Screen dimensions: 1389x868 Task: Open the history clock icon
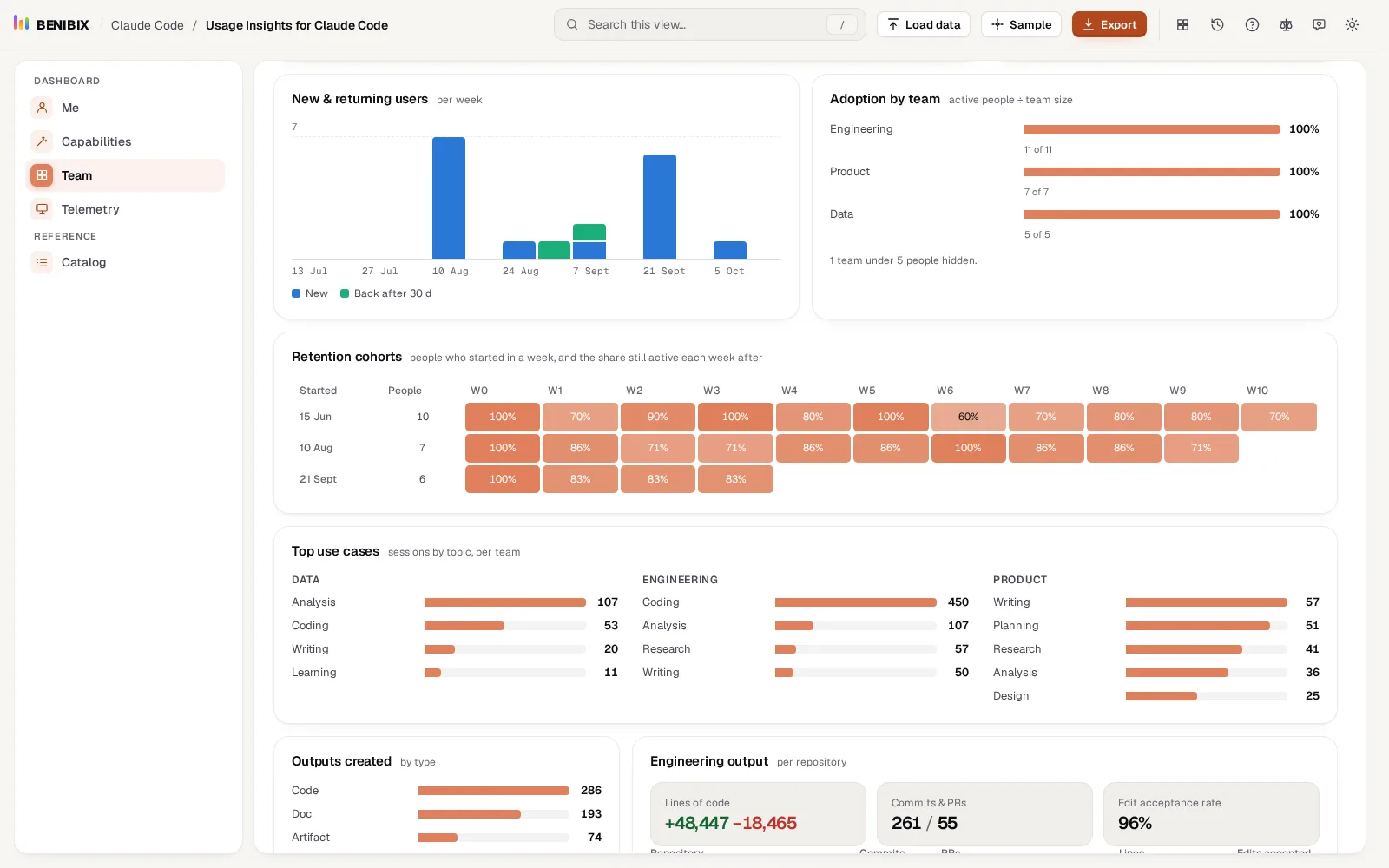coord(1217,25)
